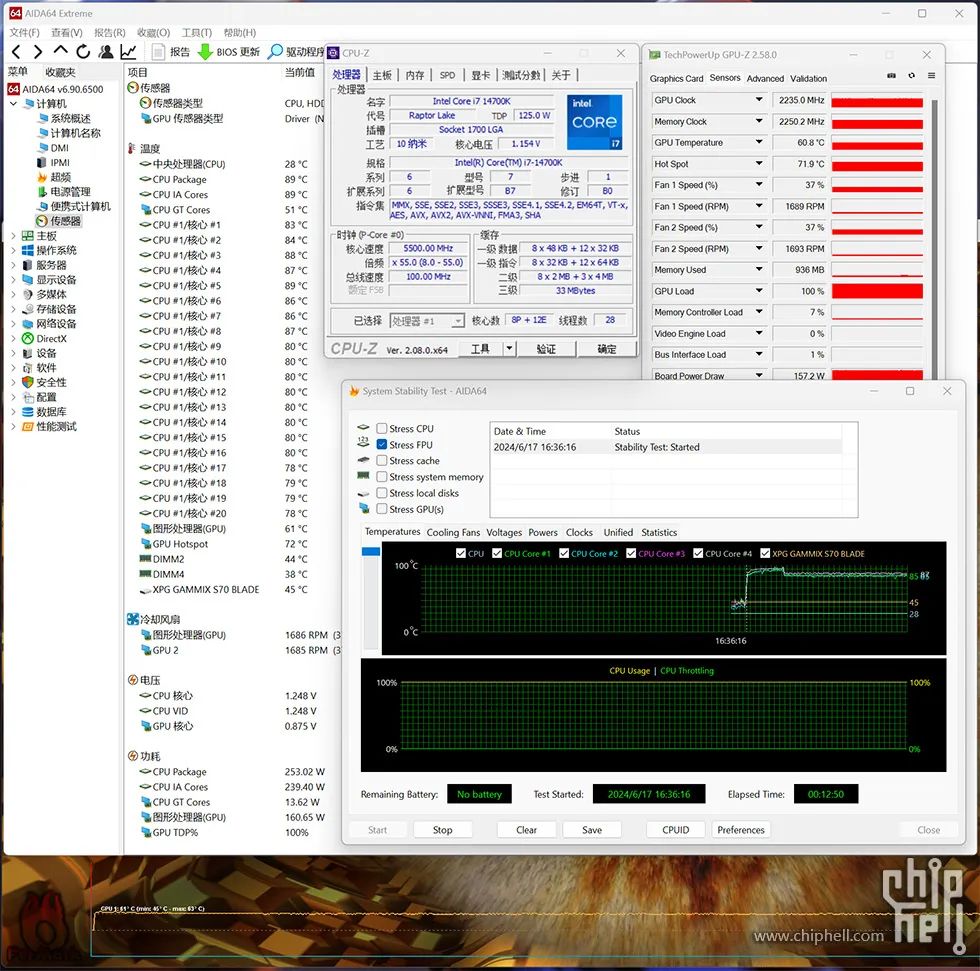
Task: Select the DMI tree item
Action: (x=53, y=147)
